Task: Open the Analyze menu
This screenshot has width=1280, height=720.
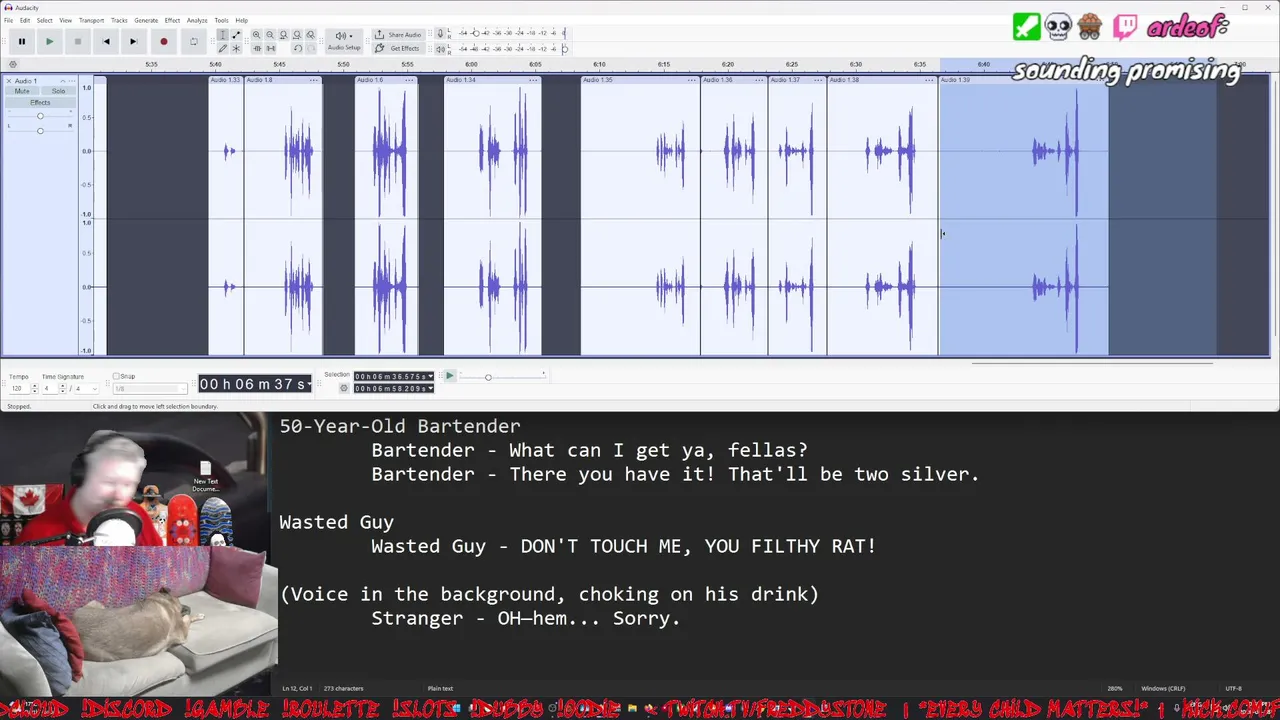Action: pyautogui.click(x=197, y=20)
